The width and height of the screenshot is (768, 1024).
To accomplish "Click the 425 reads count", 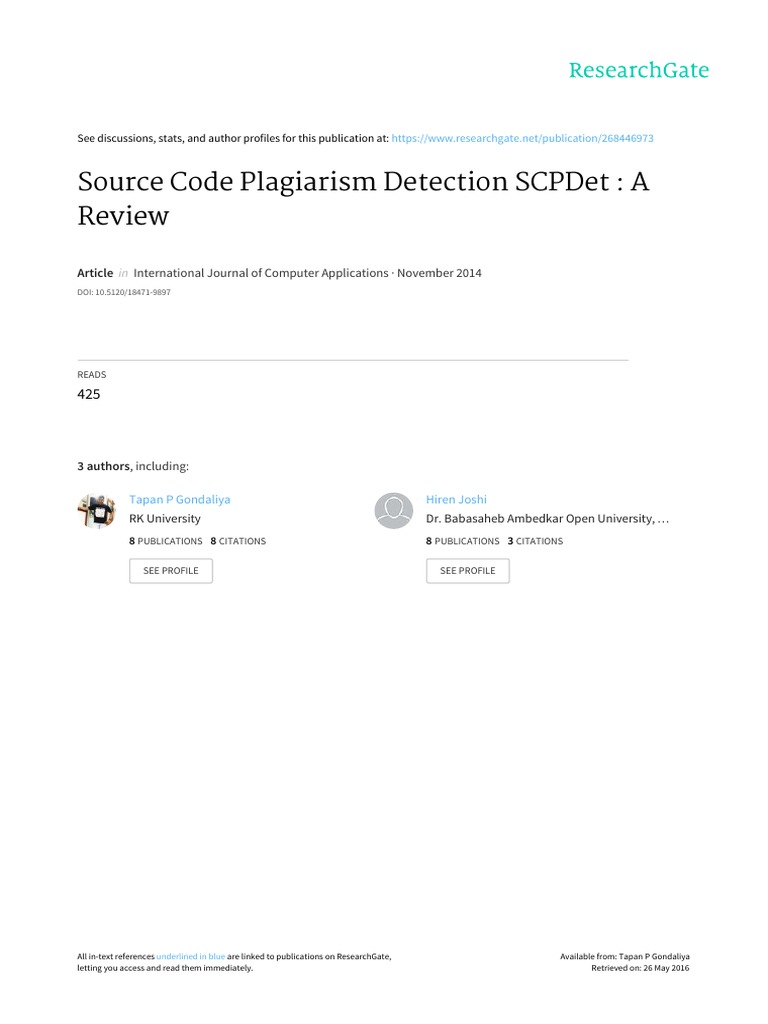I will (89, 394).
